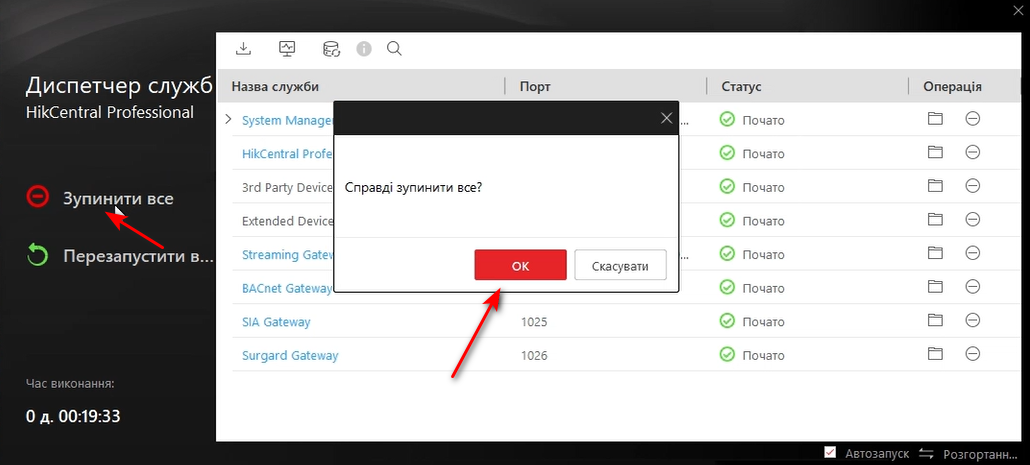Click Зупинити все in sidebar
Viewport: 1030px width, 465px height.
[x=118, y=198]
